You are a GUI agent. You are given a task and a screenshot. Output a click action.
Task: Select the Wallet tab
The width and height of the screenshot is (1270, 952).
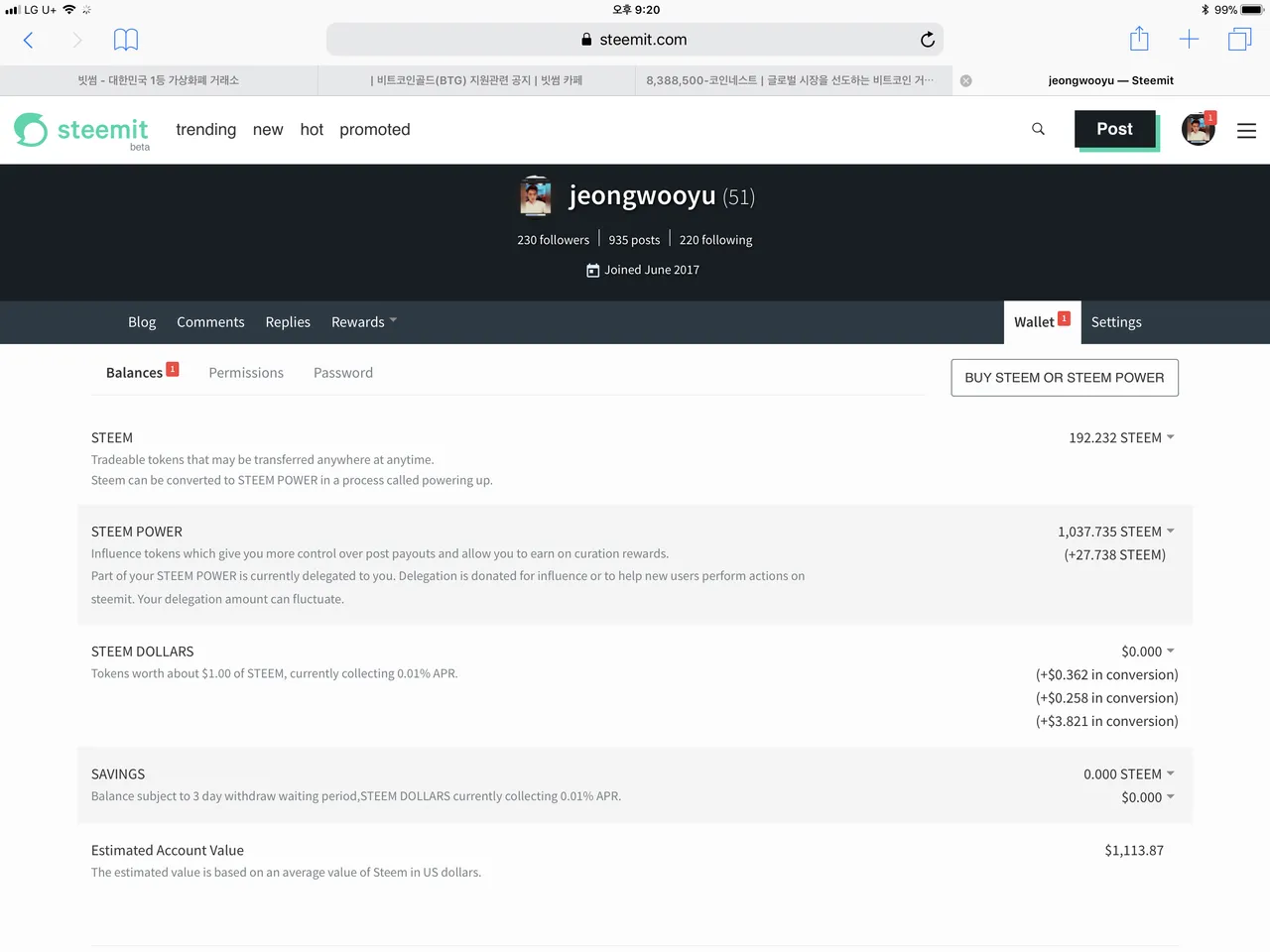(1042, 322)
